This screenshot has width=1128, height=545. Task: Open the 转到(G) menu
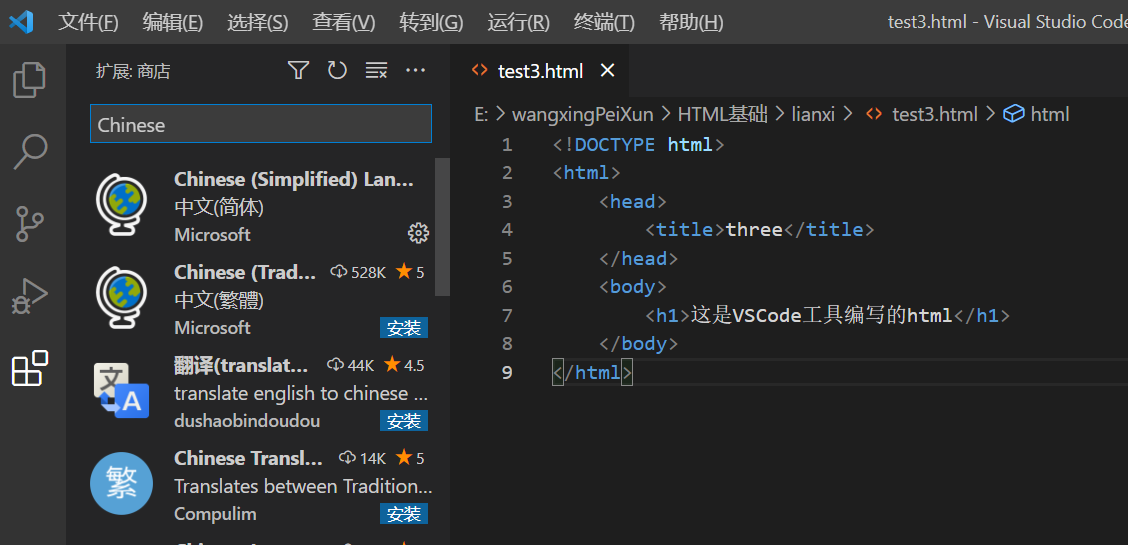[431, 22]
